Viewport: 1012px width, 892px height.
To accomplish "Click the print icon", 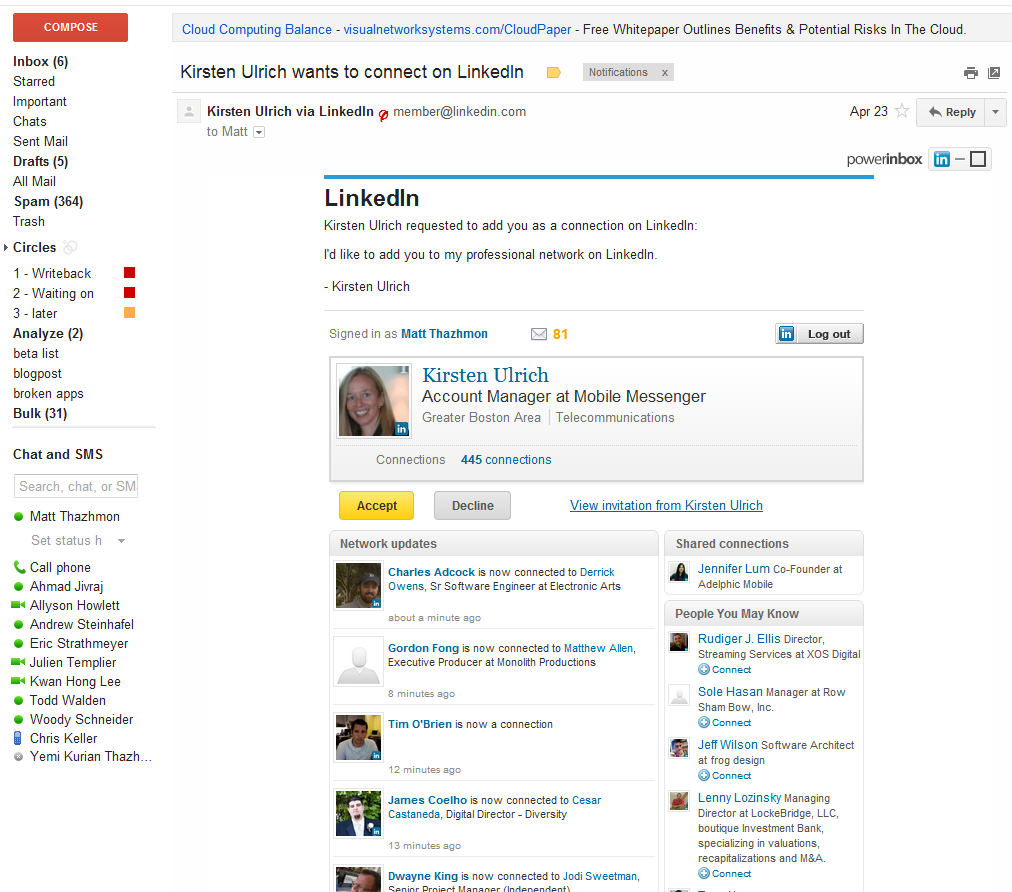I will click(x=970, y=73).
